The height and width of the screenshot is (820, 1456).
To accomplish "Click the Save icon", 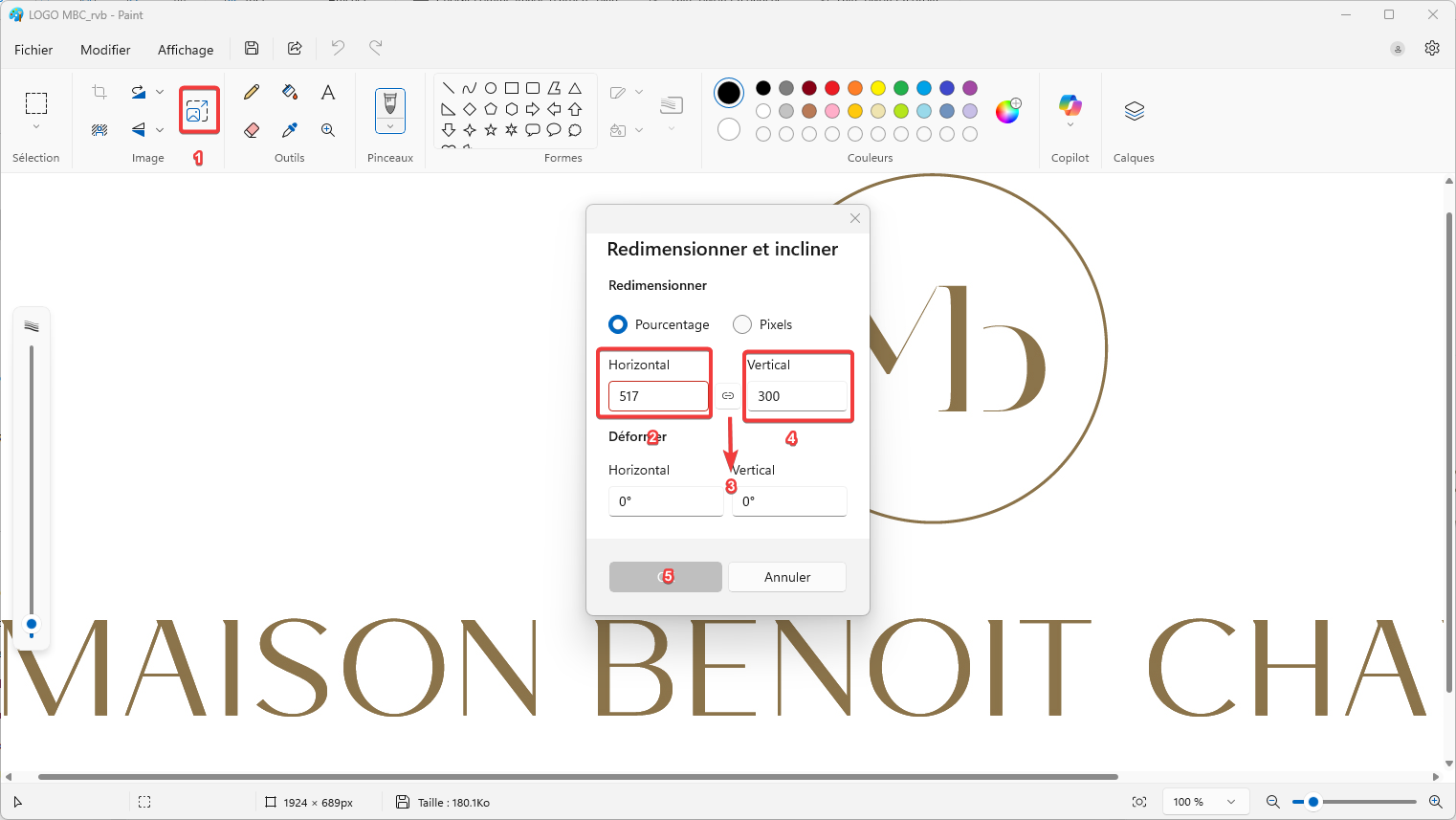I will pos(252,49).
